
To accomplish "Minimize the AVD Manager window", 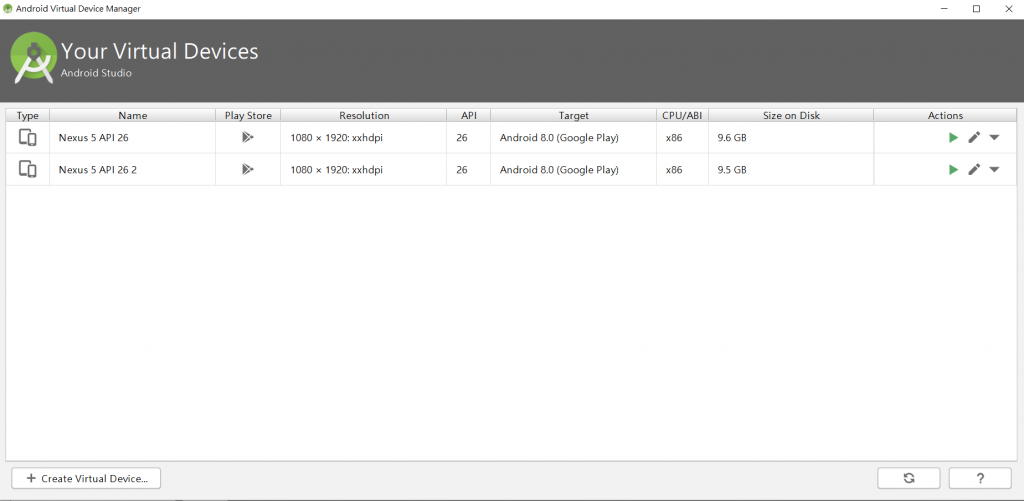I will click(x=944, y=8).
